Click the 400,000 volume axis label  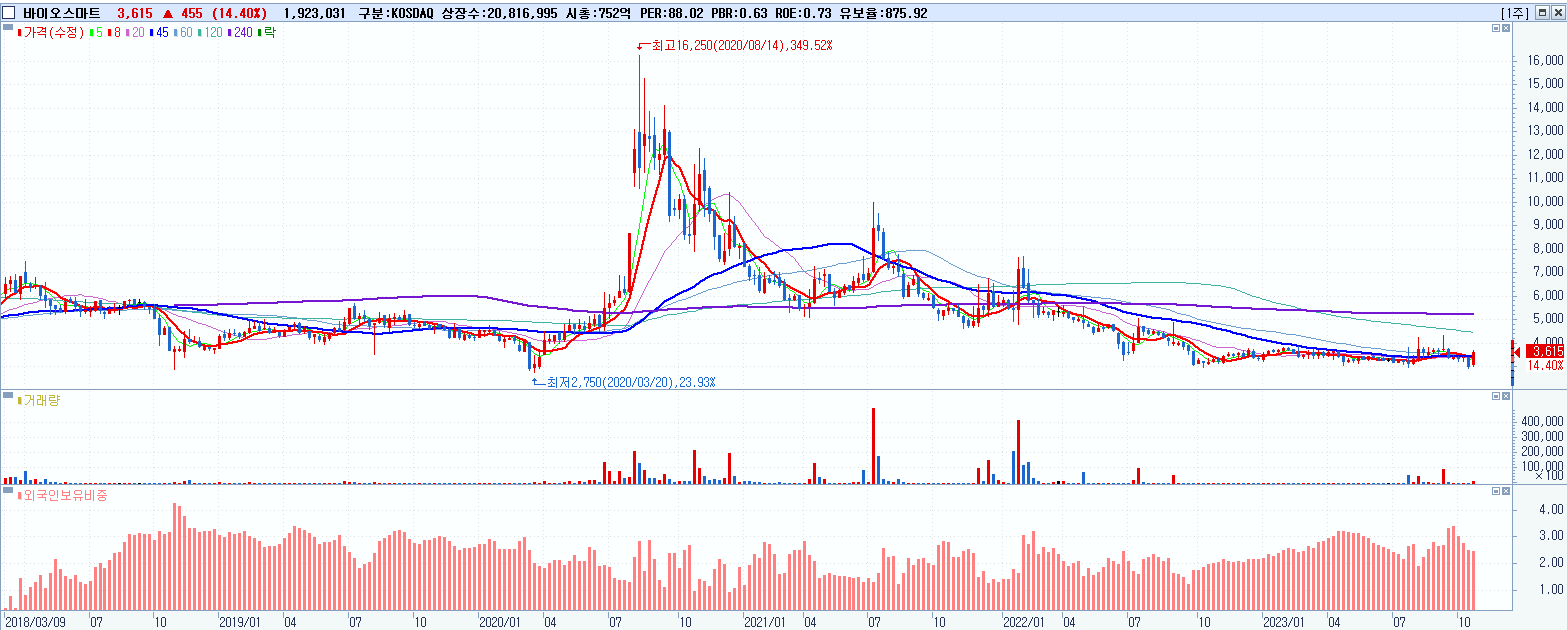(1543, 422)
